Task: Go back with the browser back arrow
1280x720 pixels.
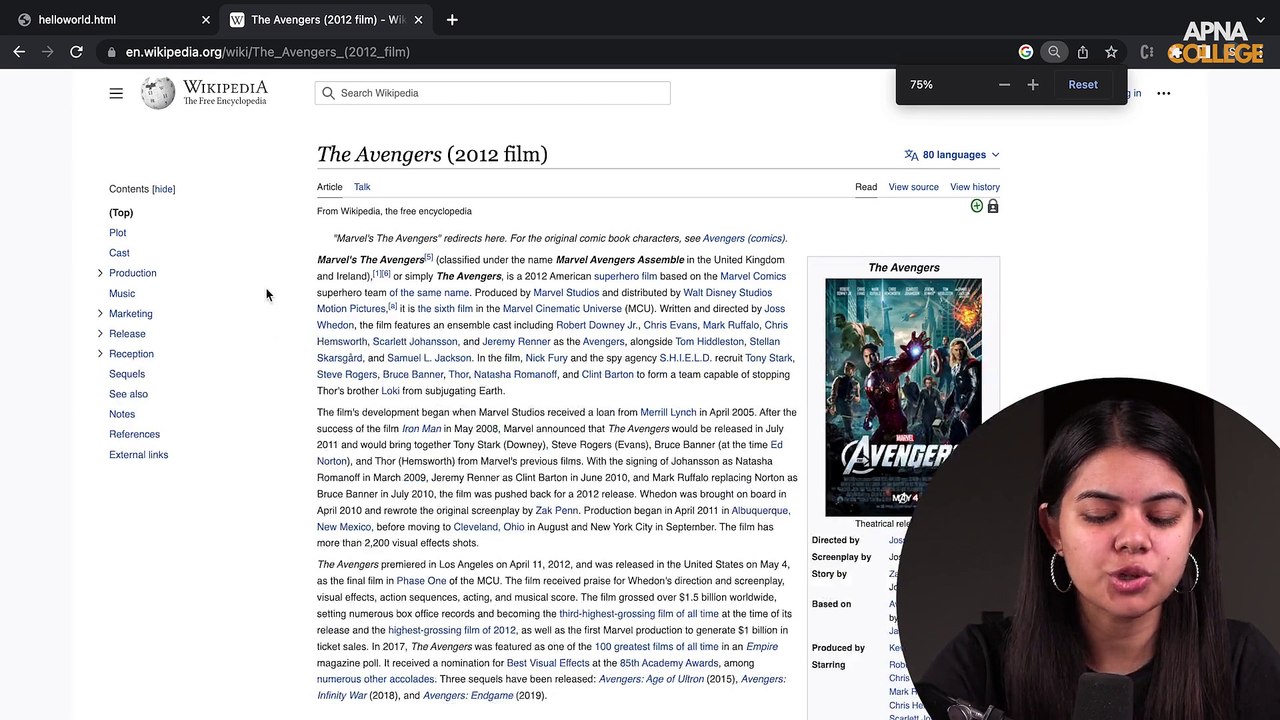Action: 19,52
